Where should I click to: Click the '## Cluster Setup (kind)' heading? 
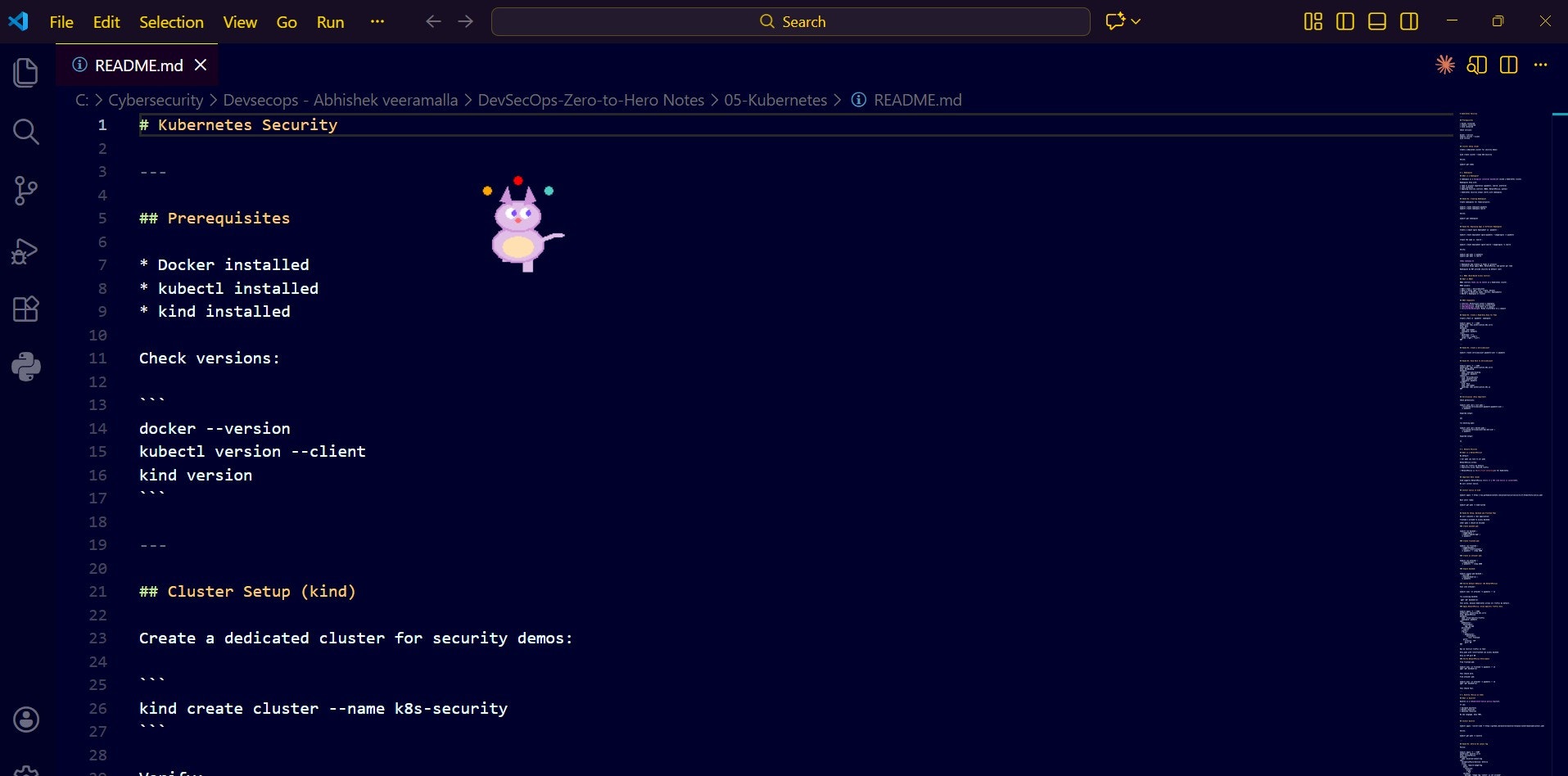pos(247,591)
